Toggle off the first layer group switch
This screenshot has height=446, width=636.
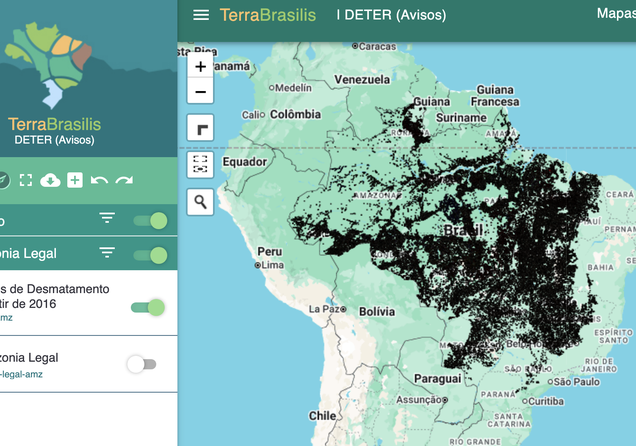pyautogui.click(x=150, y=221)
